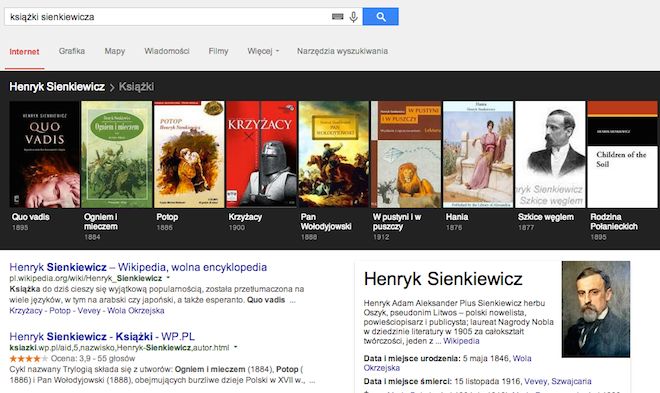The image size is (660, 393).
Task: Click the Książki breadcrumb label
Action: (x=136, y=87)
